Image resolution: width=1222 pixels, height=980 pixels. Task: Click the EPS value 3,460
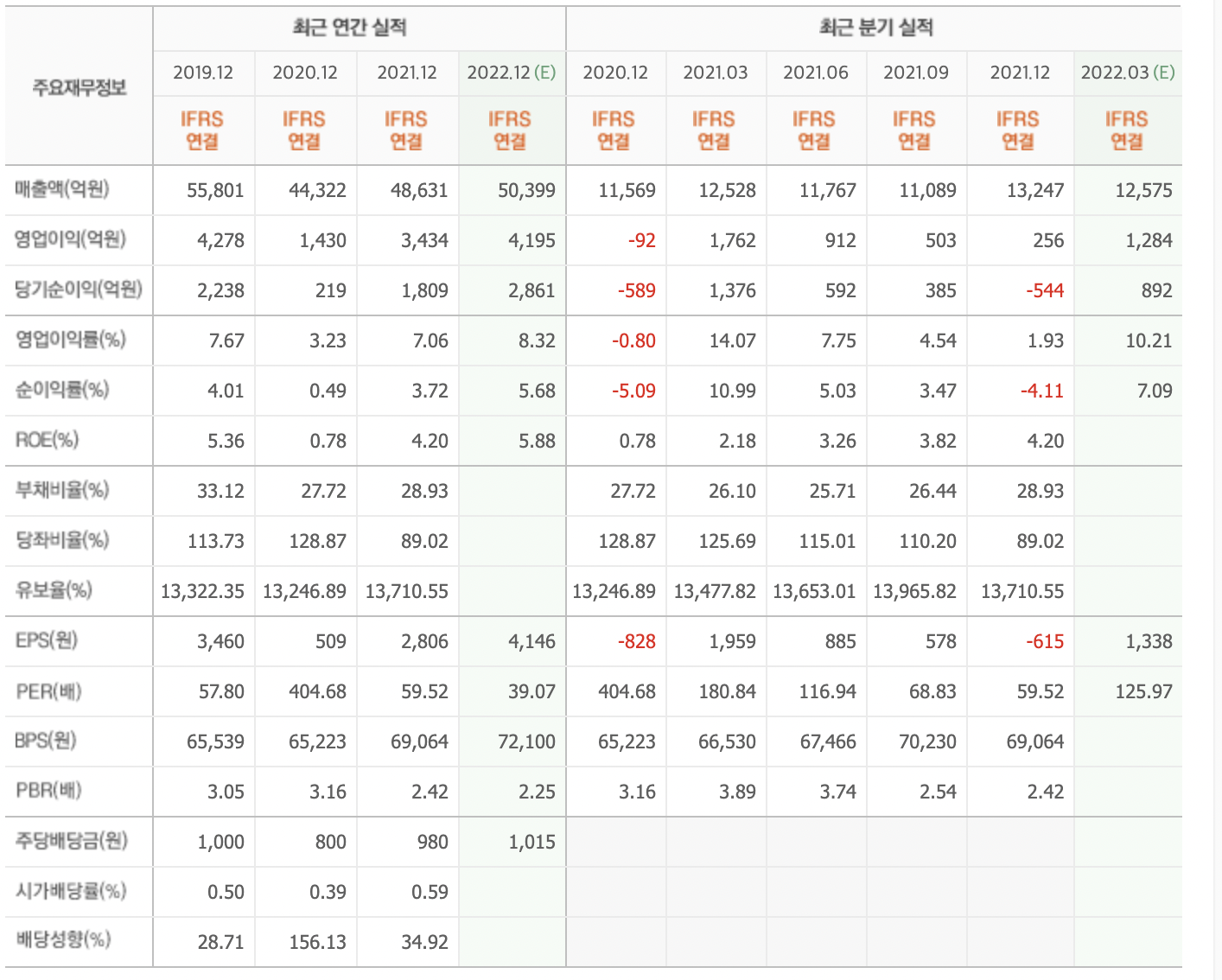220,641
